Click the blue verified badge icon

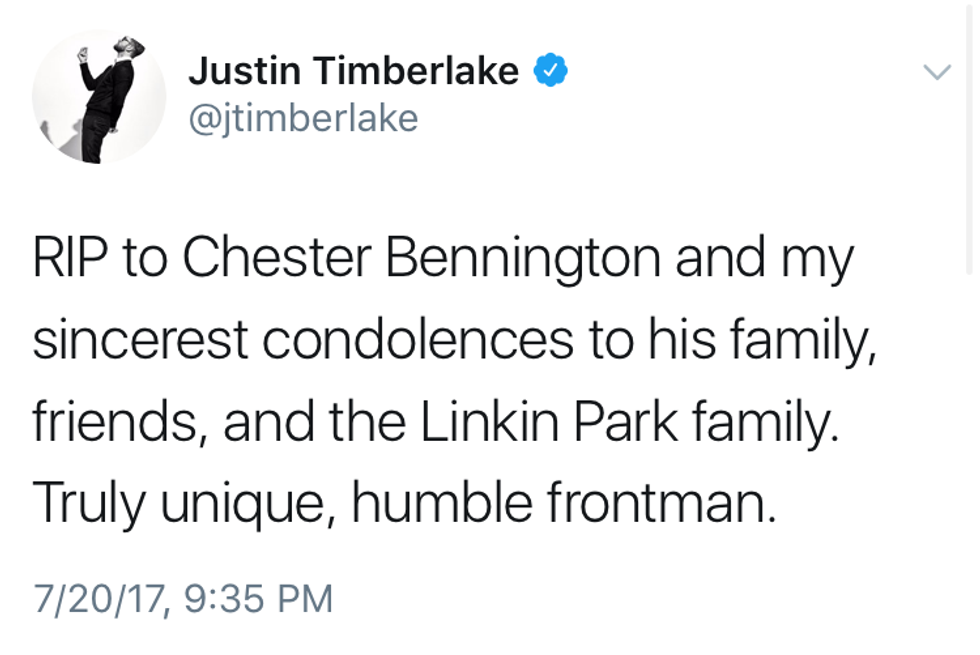551,71
